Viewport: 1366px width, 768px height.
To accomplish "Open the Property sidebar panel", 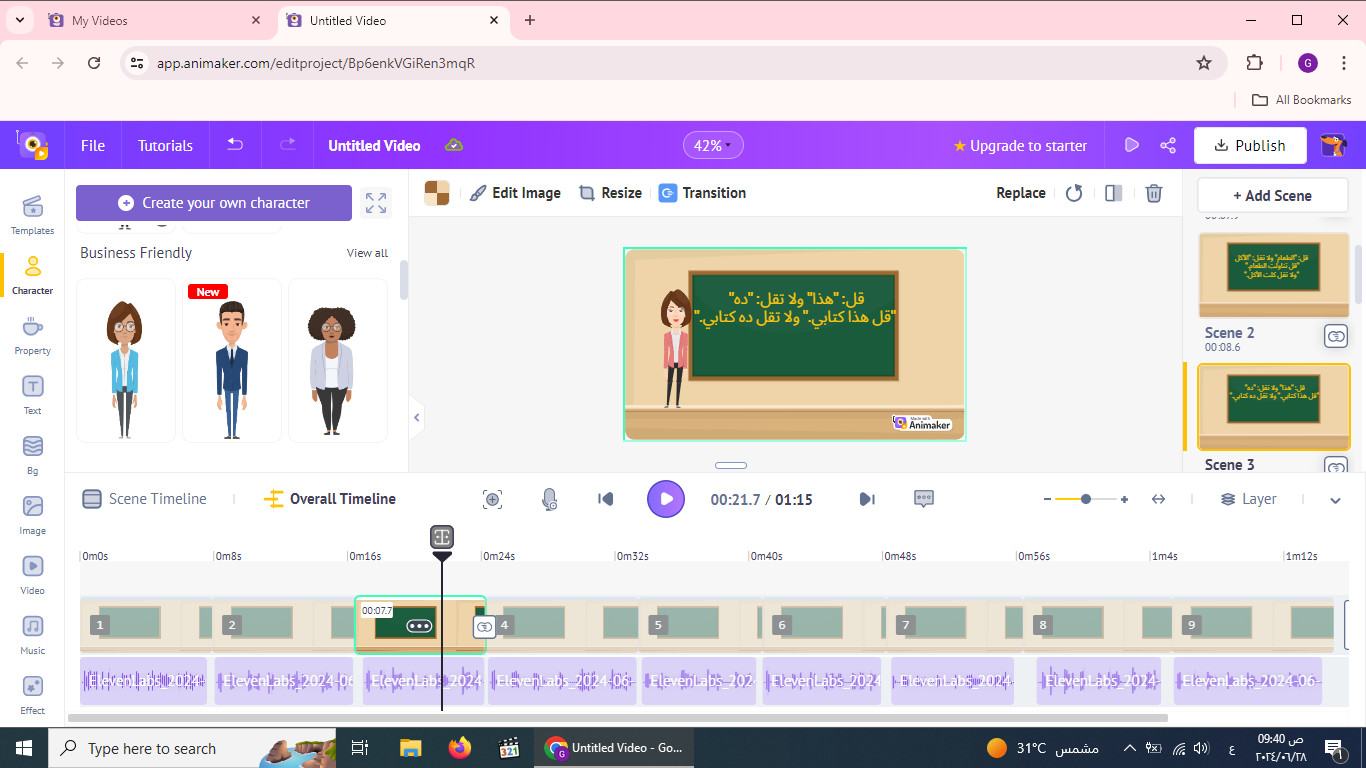I will tap(32, 335).
